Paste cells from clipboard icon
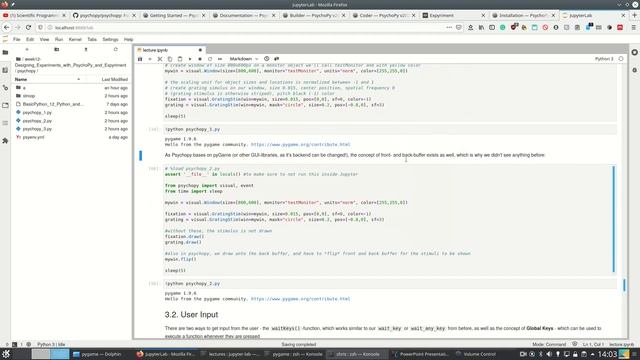 point(180,59)
